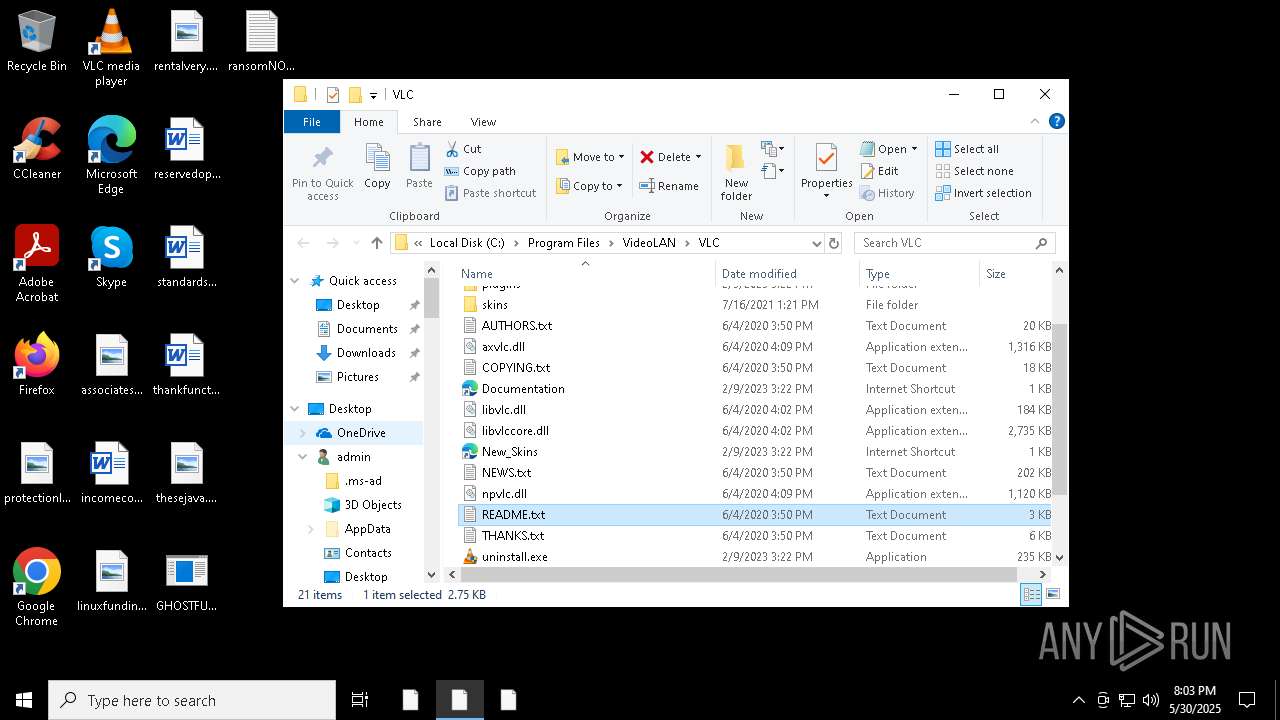This screenshot has height=720, width=1280.
Task: Click Select none in ribbon
Action: pyautogui.click(x=974, y=171)
